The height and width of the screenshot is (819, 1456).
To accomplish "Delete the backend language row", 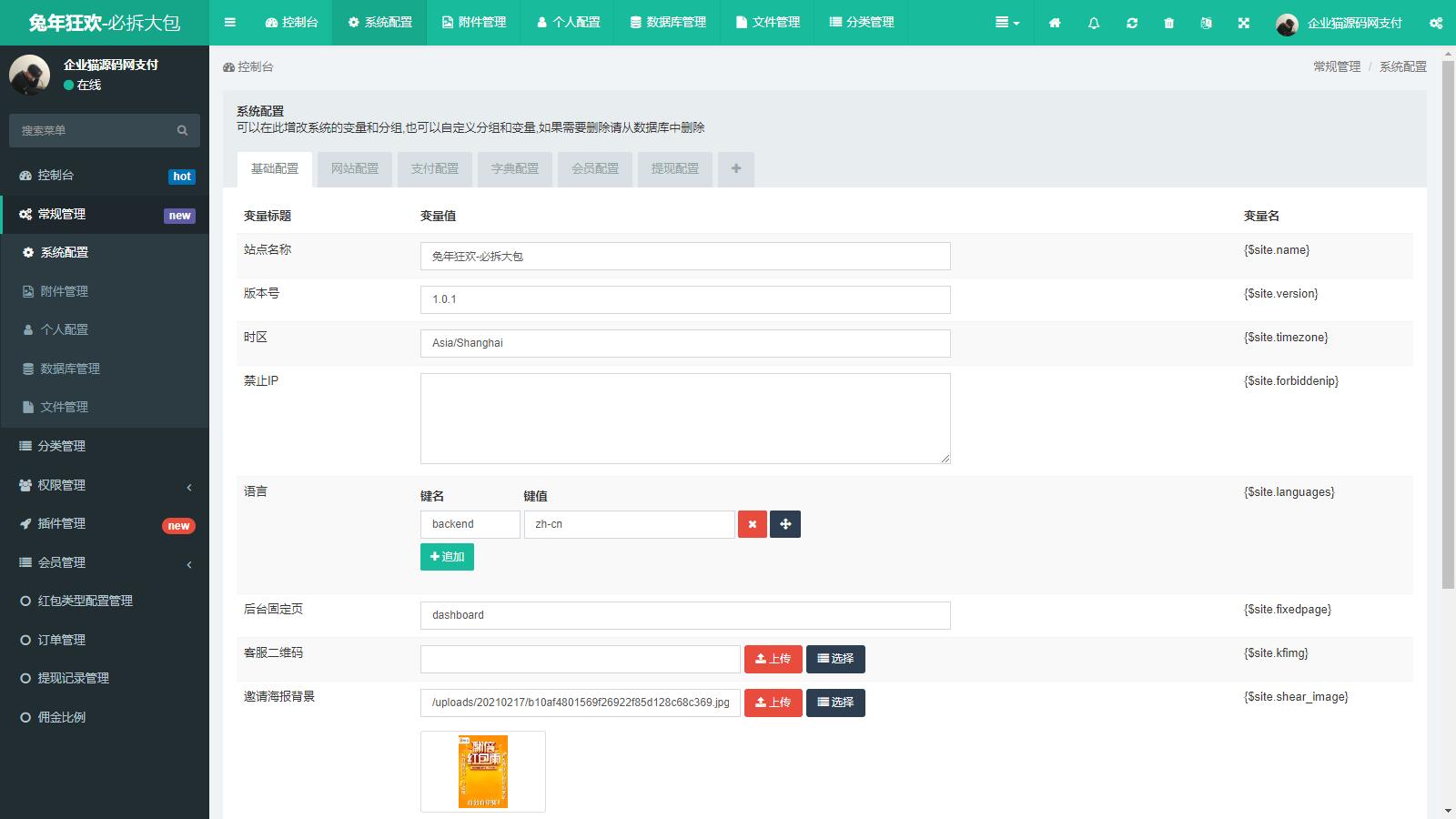I will [752, 524].
